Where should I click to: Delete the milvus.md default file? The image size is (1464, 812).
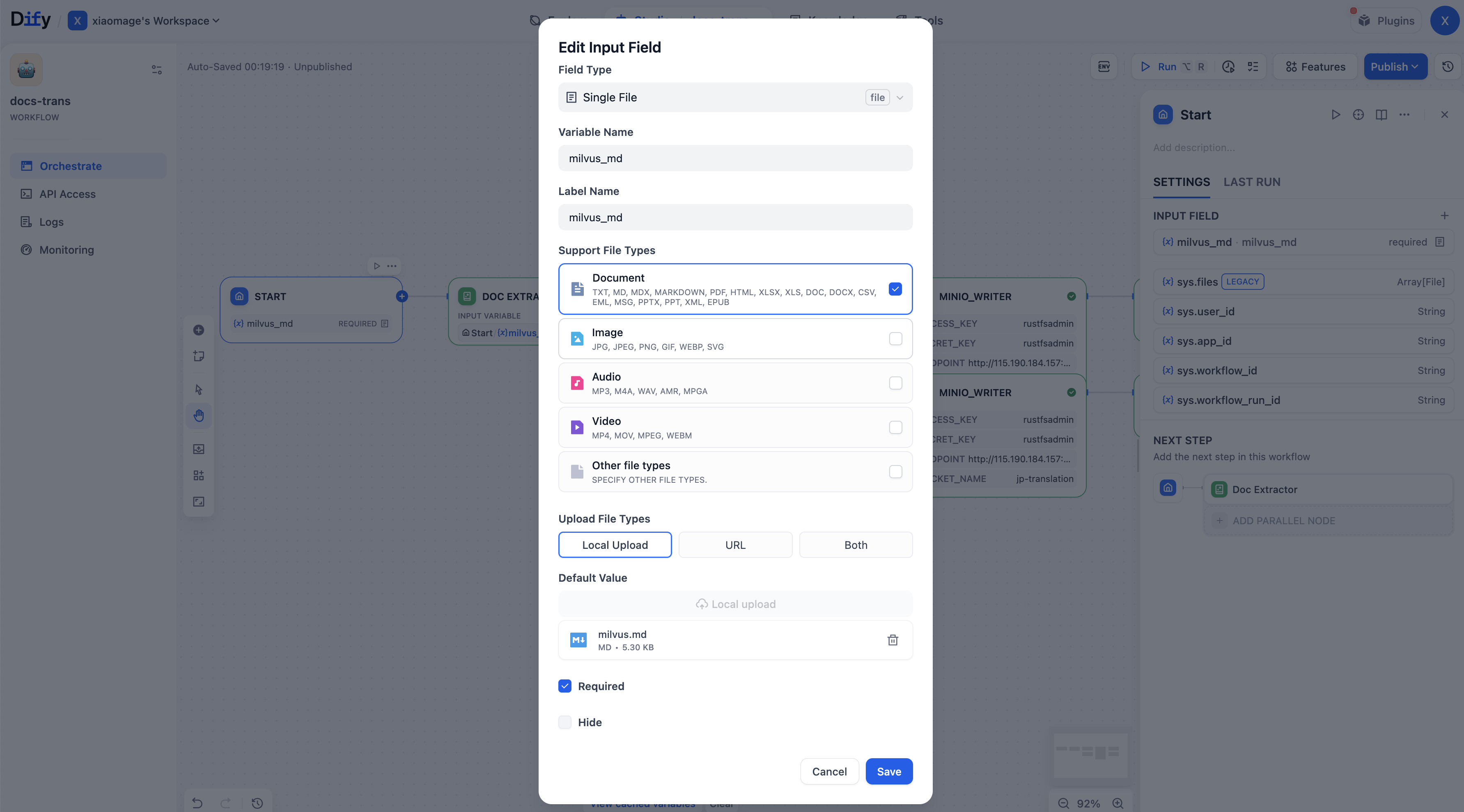click(892, 640)
